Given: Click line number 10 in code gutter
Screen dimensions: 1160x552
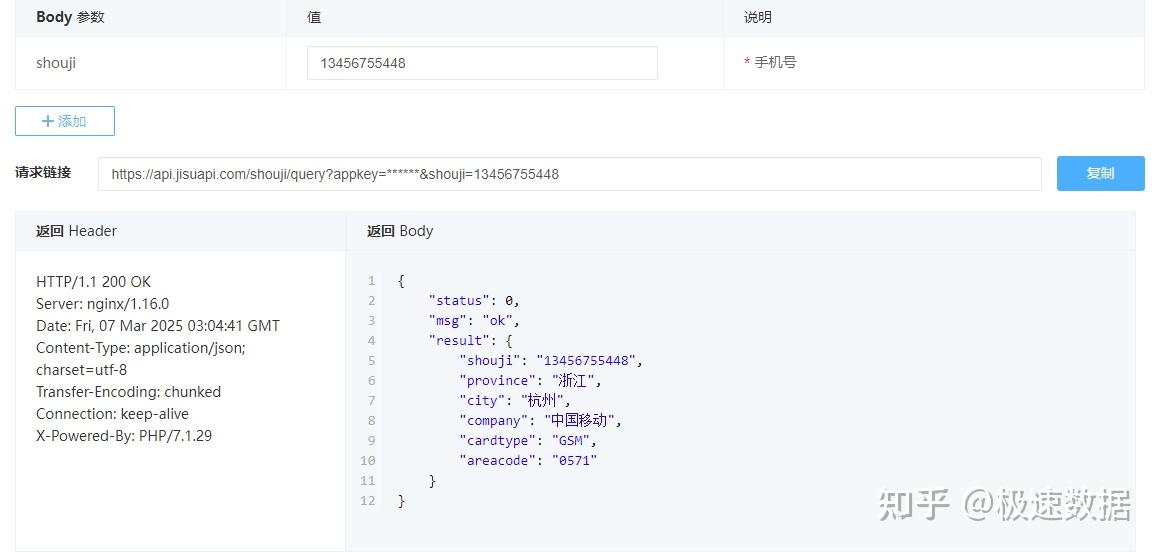Looking at the screenshot, I should click(367, 461).
